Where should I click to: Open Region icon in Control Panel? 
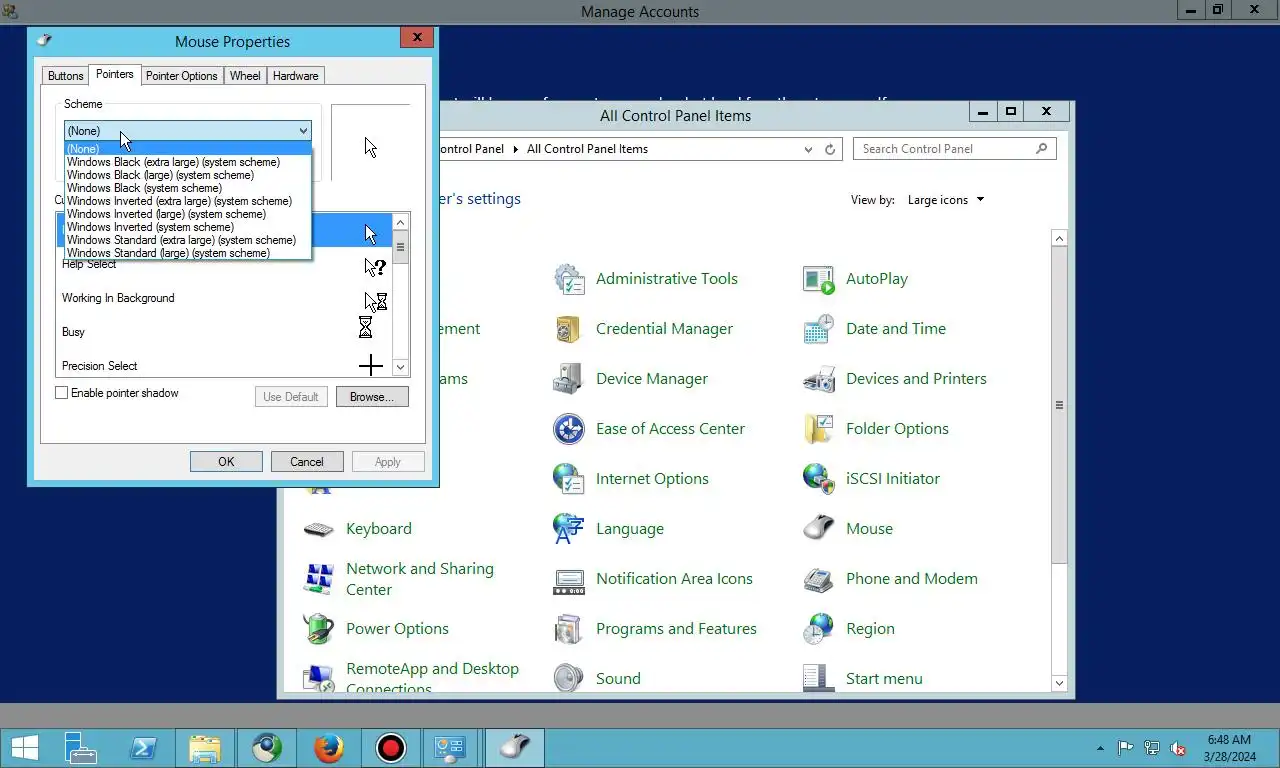click(819, 629)
